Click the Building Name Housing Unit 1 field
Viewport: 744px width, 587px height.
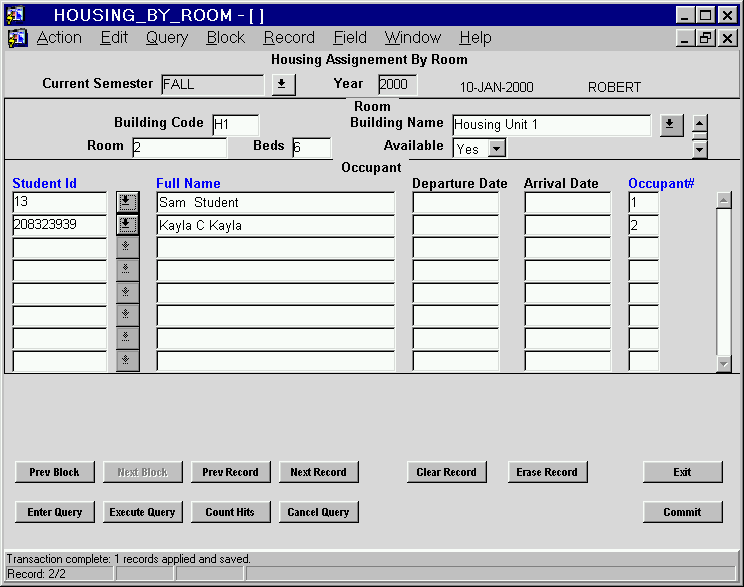pos(552,125)
